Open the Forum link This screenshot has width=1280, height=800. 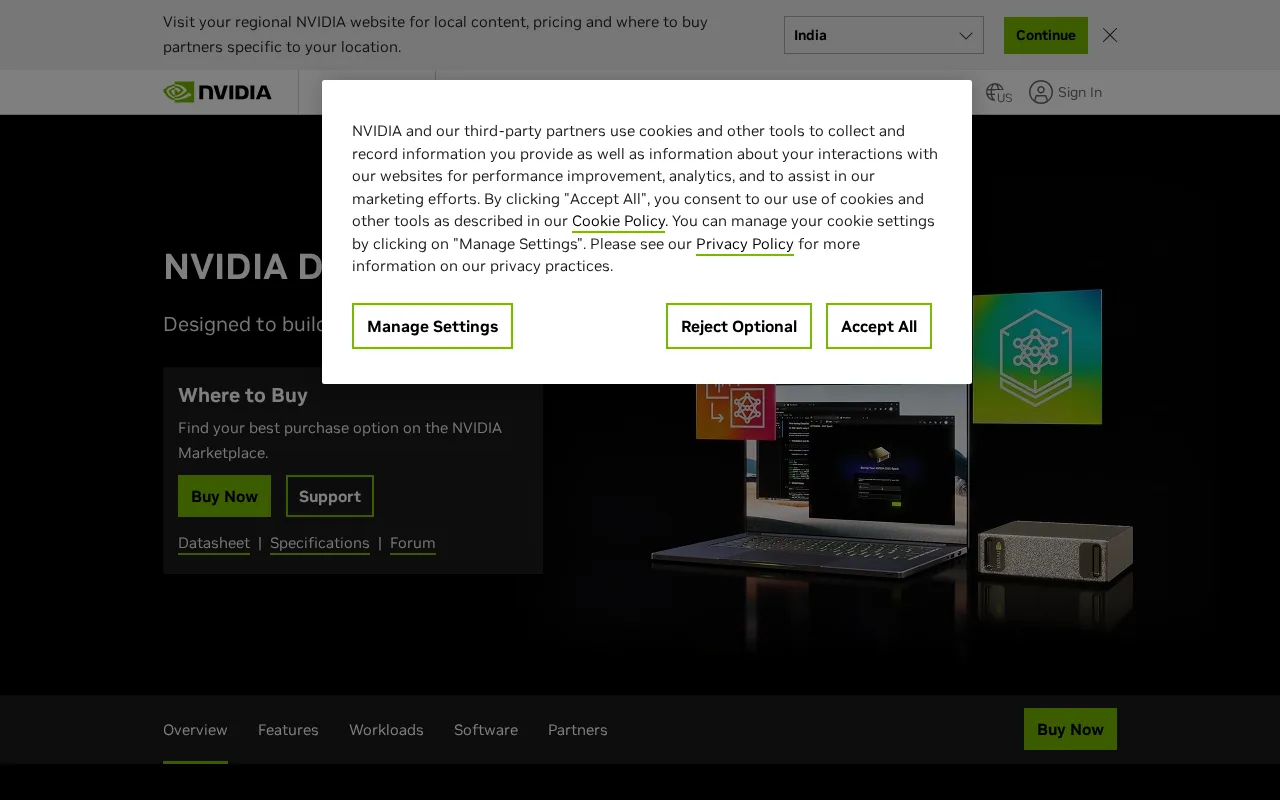click(x=413, y=543)
